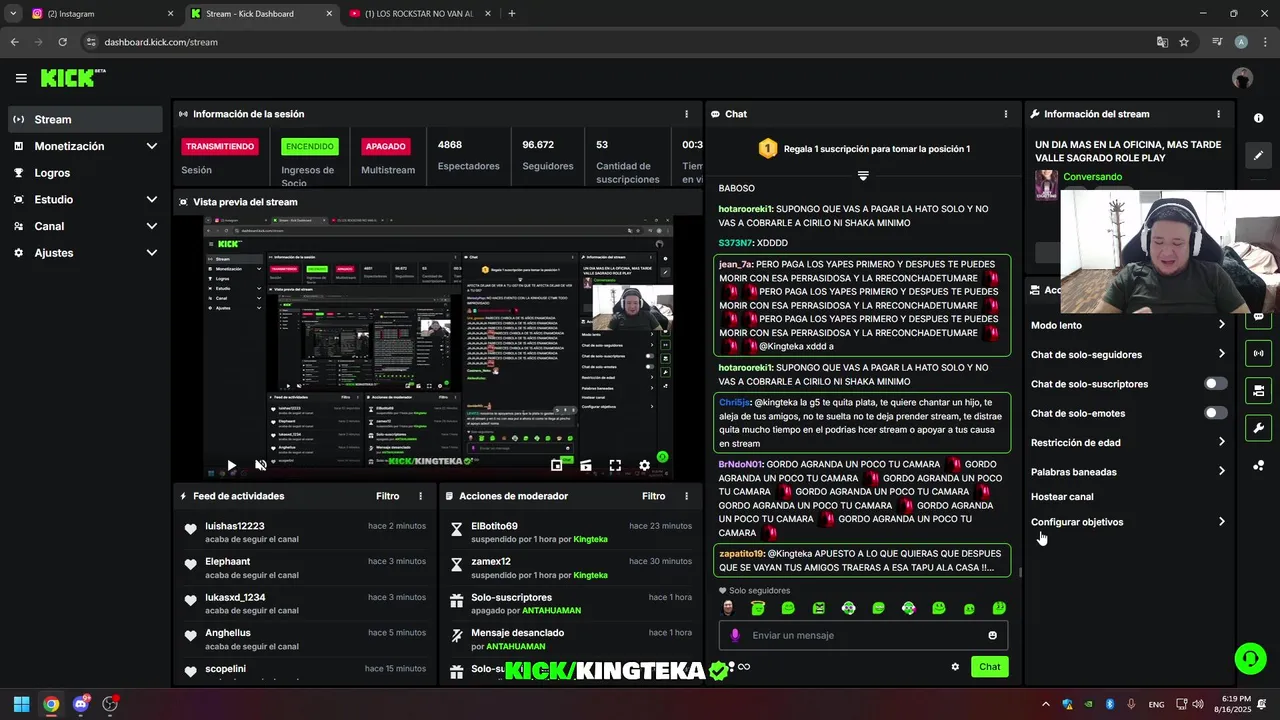The height and width of the screenshot is (720, 1280).
Task: Open the hamburger navigation menu
Action: coord(21,78)
